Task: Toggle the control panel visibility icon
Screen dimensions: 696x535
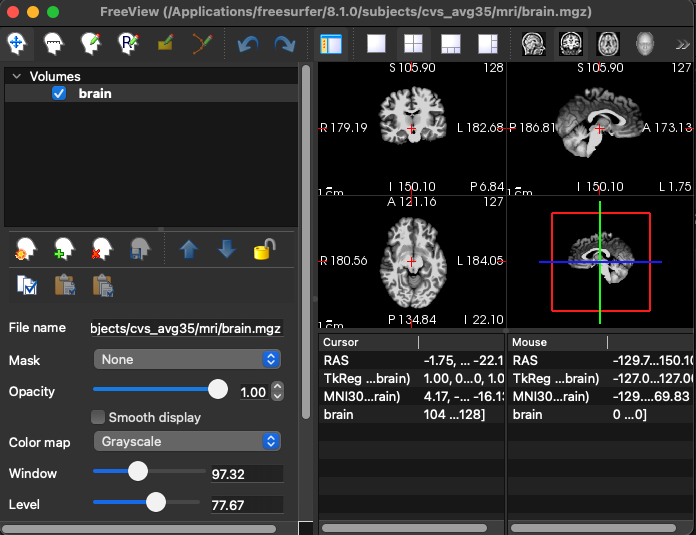Action: [331, 44]
